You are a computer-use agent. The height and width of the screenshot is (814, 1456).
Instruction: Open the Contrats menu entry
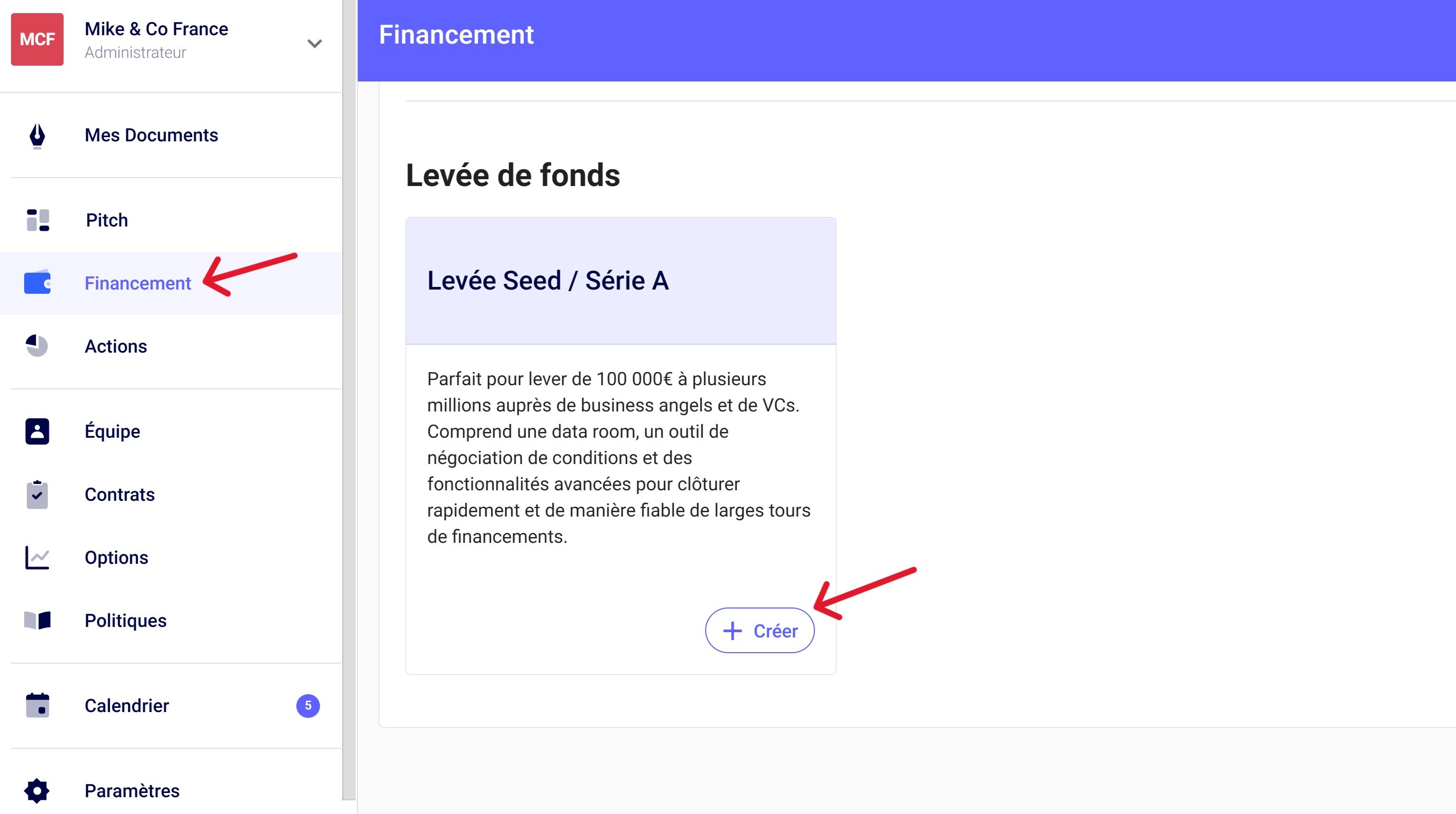(119, 494)
